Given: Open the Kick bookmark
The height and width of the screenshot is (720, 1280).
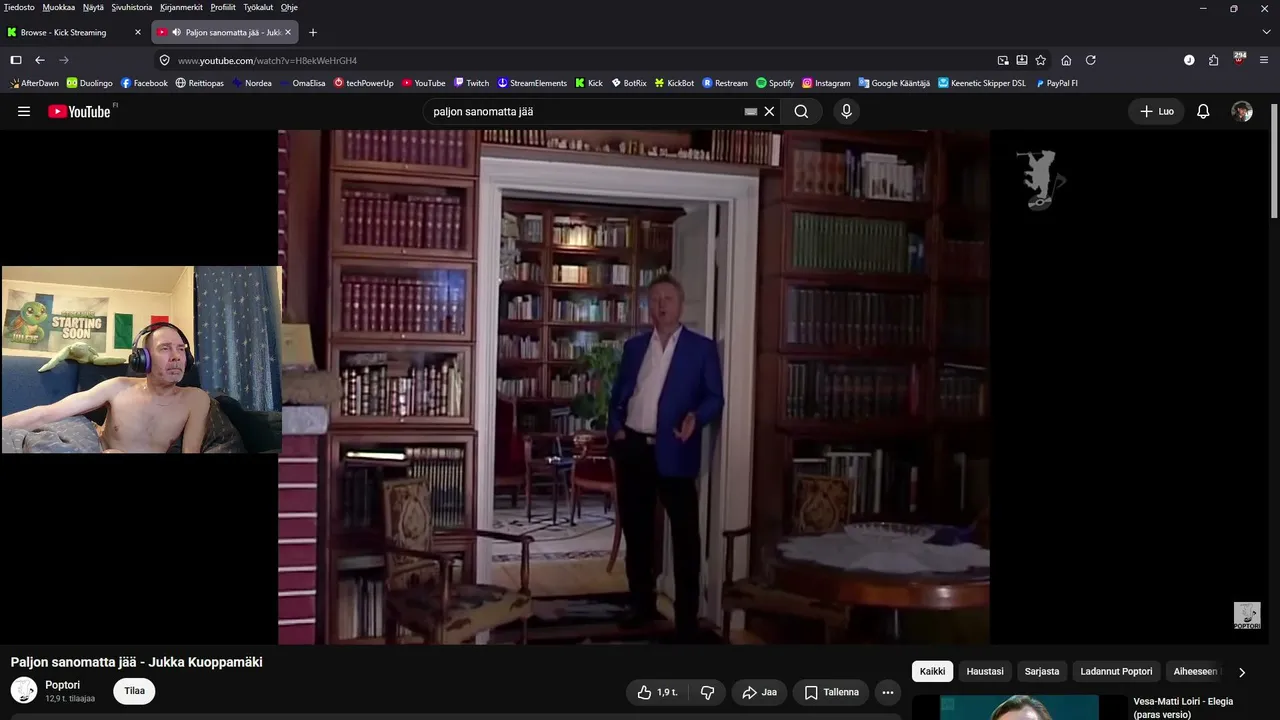Looking at the screenshot, I should 589,83.
